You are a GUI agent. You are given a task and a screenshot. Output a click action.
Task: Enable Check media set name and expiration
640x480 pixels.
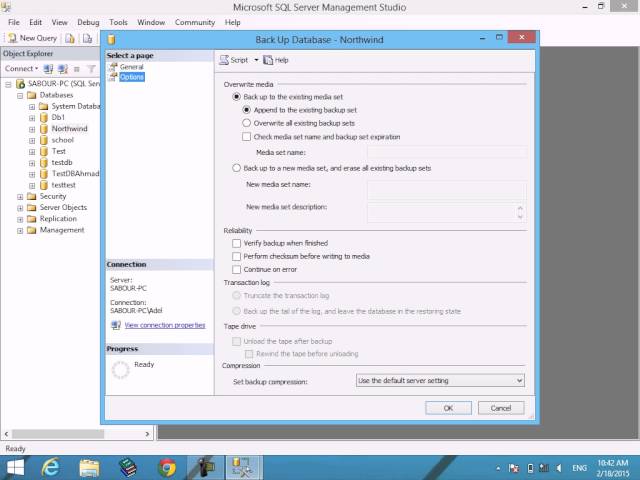pos(247,137)
